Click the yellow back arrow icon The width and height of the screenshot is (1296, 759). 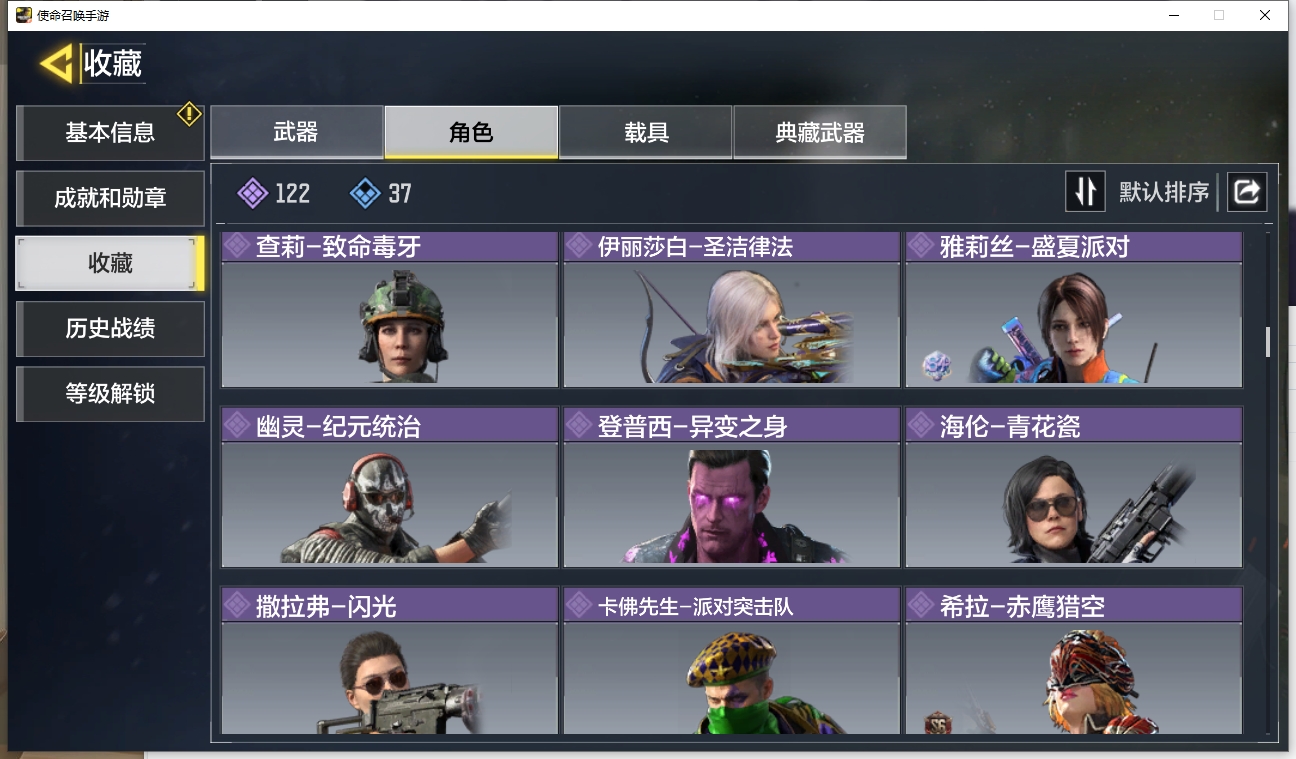56,64
